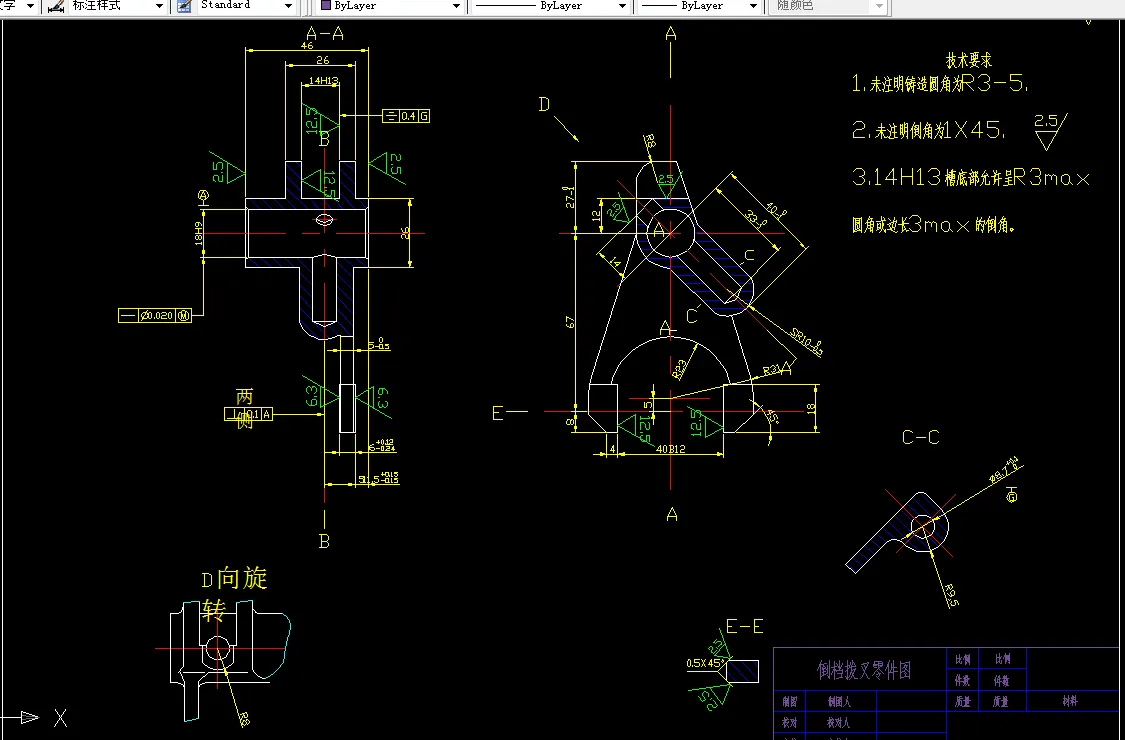
Task: Select the D向旋转 view title
Action: click(234, 593)
